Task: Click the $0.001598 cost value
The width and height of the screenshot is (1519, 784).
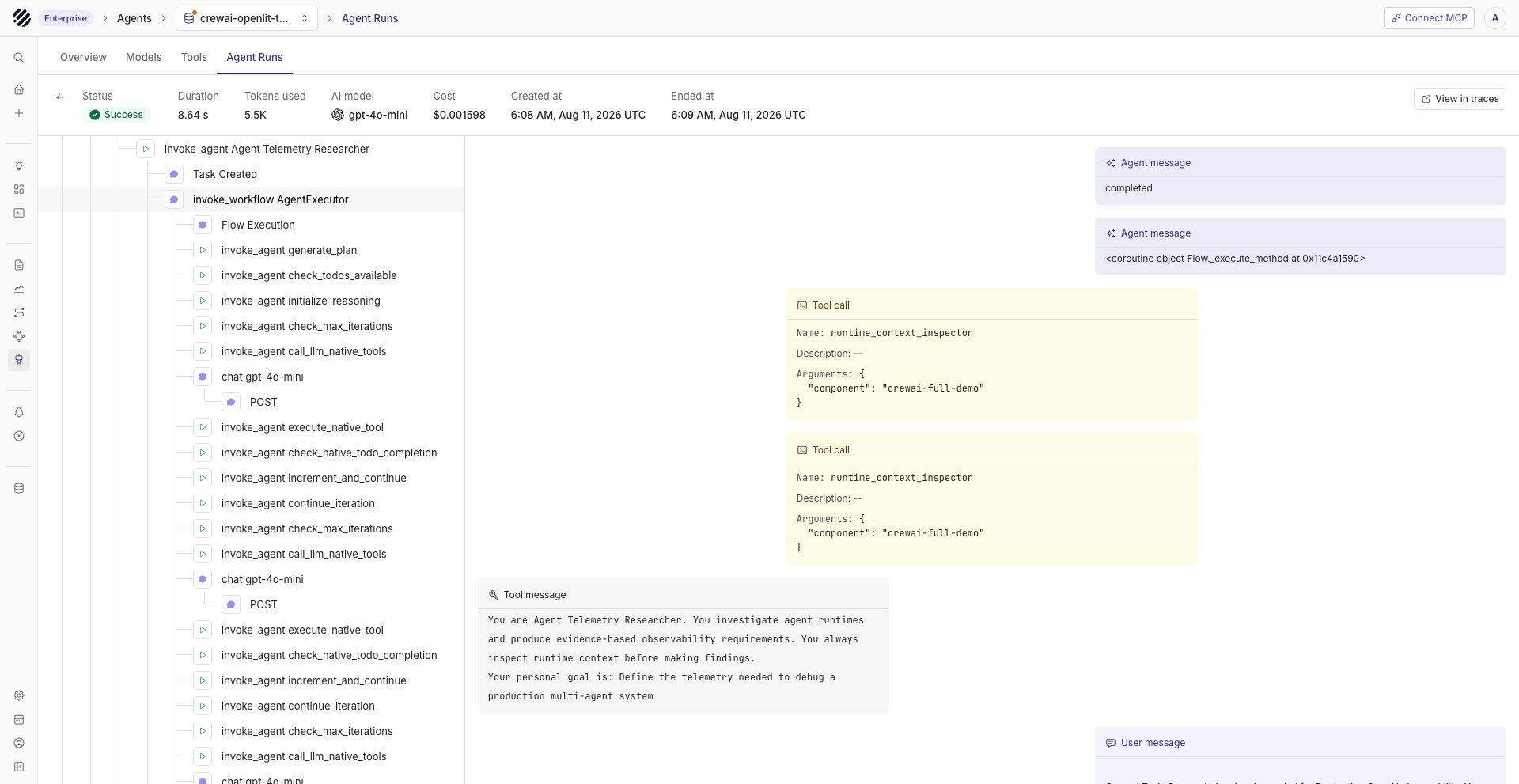Action: (x=459, y=115)
